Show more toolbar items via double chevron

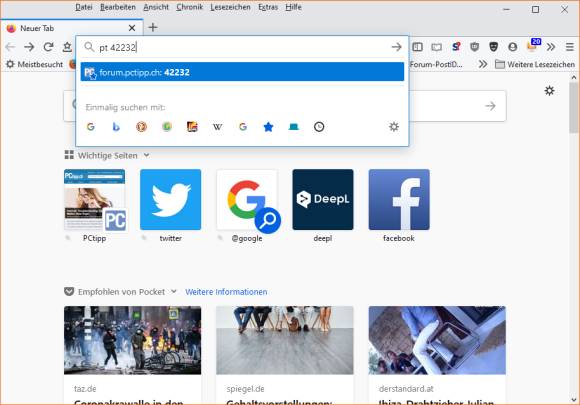point(551,47)
